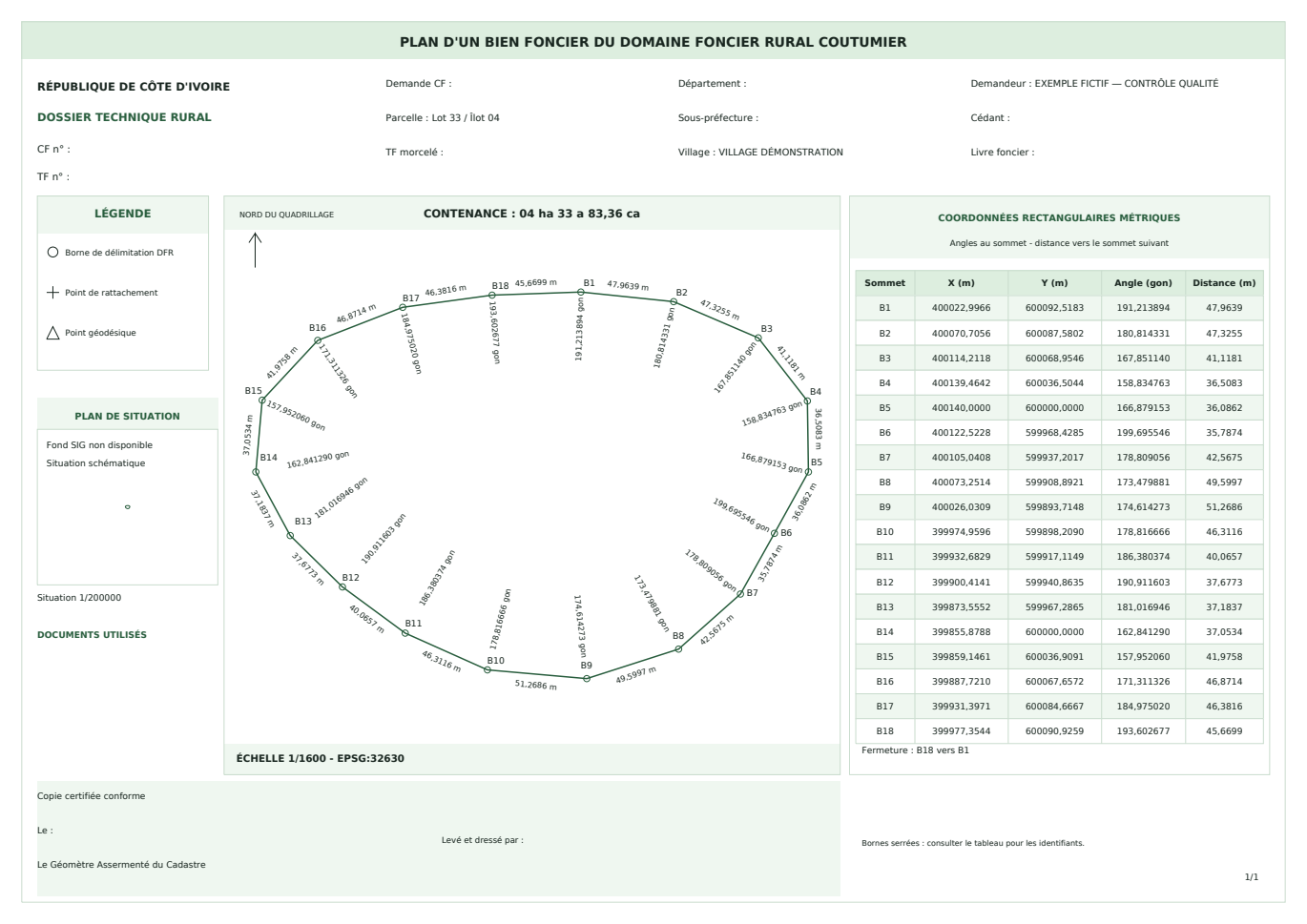Select boundary marker B14 on the plan

[256, 472]
